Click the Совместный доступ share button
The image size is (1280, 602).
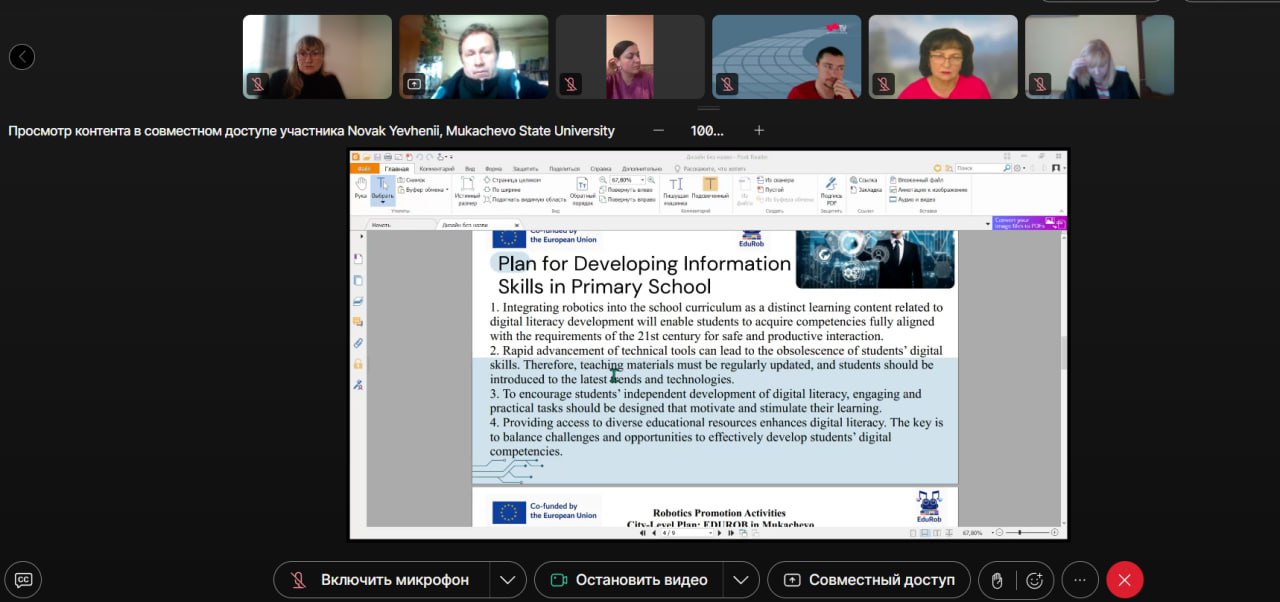(x=868, y=580)
